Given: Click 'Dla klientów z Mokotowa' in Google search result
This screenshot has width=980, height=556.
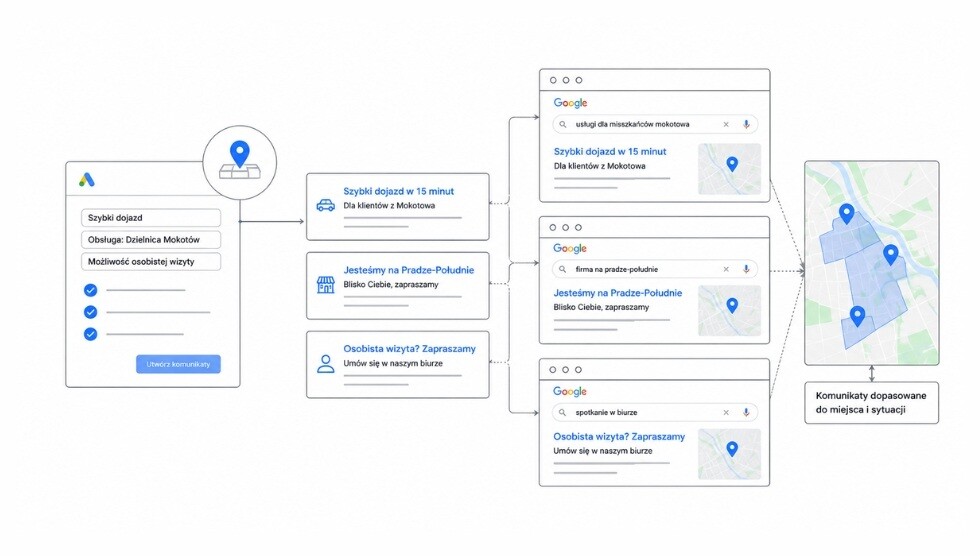Looking at the screenshot, I should pos(599,166).
